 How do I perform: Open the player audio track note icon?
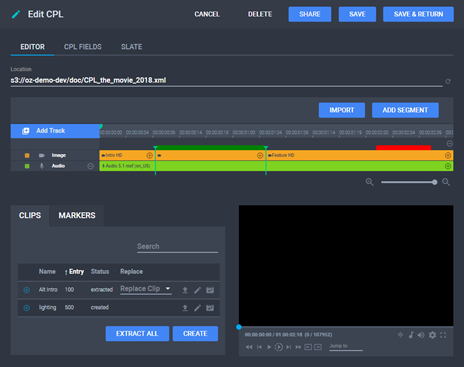coord(411,335)
